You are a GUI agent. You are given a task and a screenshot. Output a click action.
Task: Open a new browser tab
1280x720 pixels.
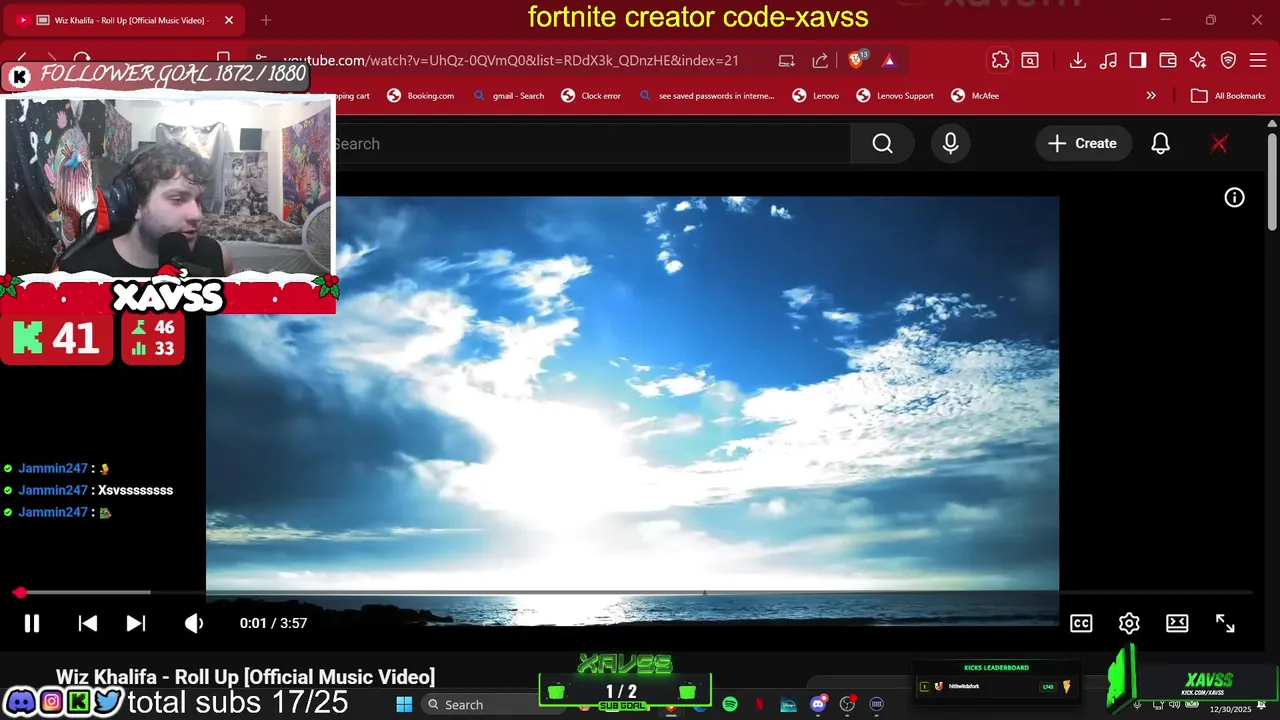[265, 20]
